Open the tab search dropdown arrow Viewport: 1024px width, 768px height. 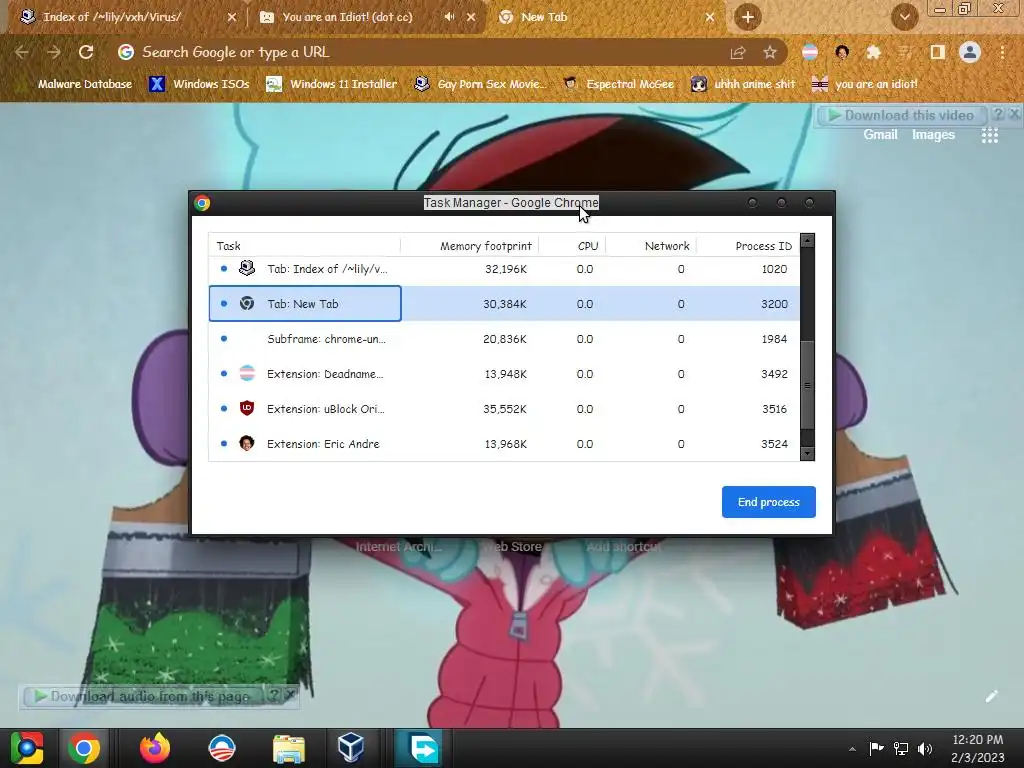tap(904, 17)
